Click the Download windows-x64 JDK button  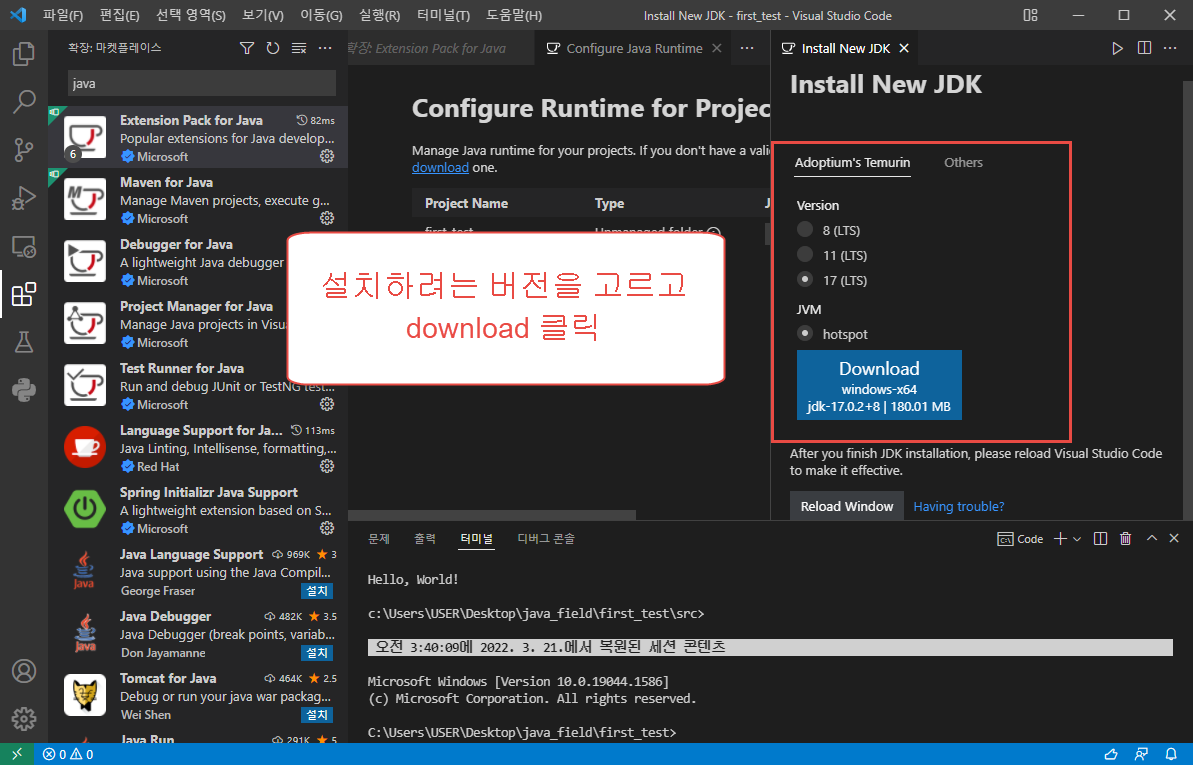point(879,385)
